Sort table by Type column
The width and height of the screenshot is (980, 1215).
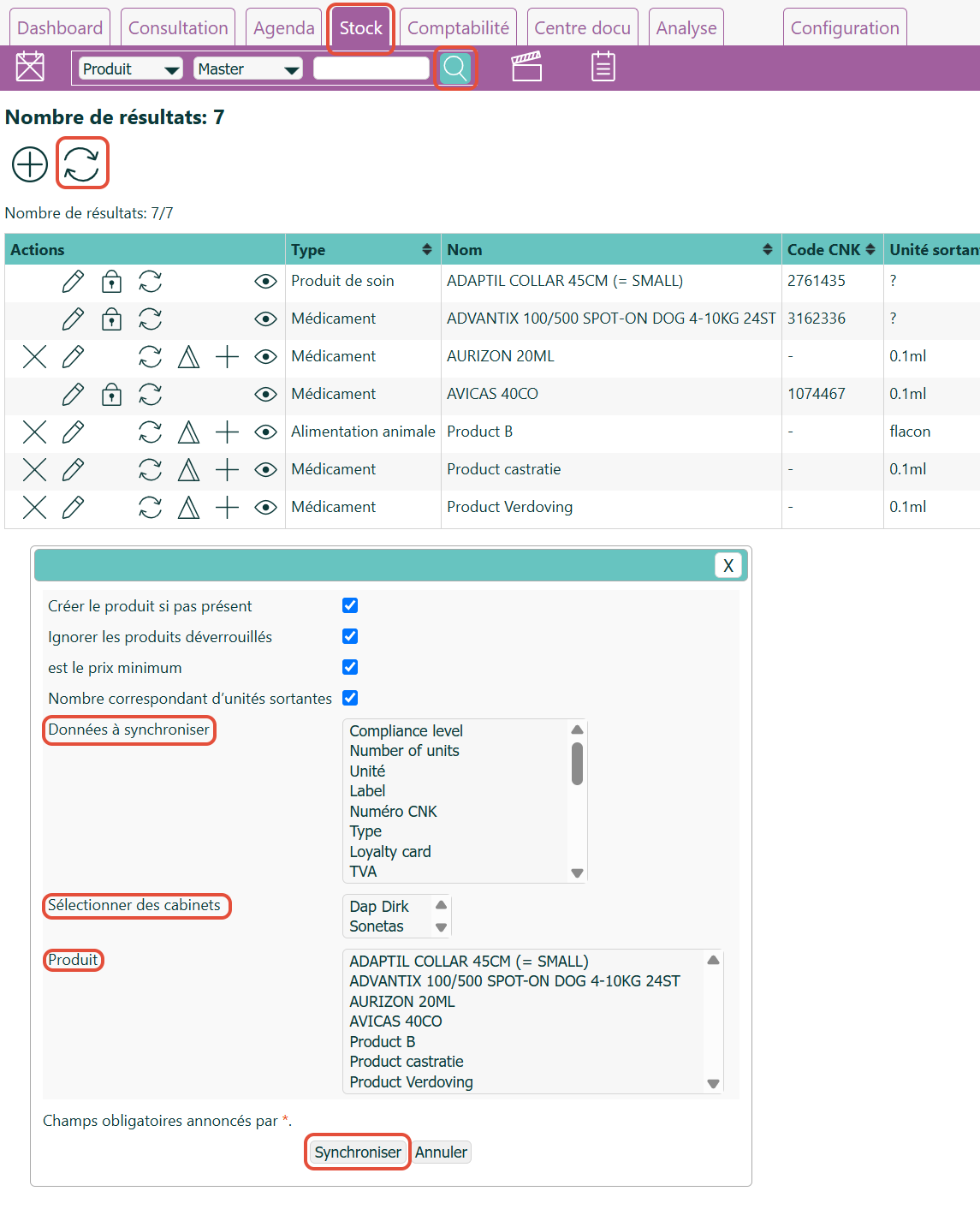[427, 249]
